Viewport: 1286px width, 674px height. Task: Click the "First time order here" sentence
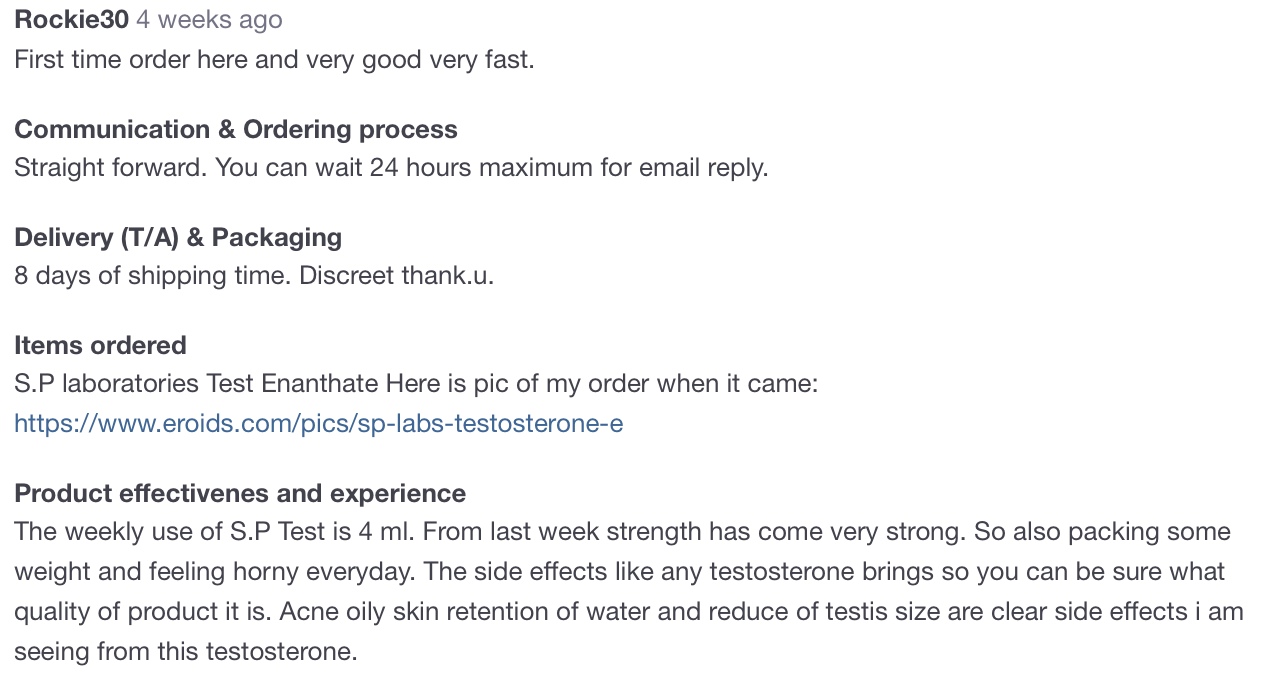(130, 60)
